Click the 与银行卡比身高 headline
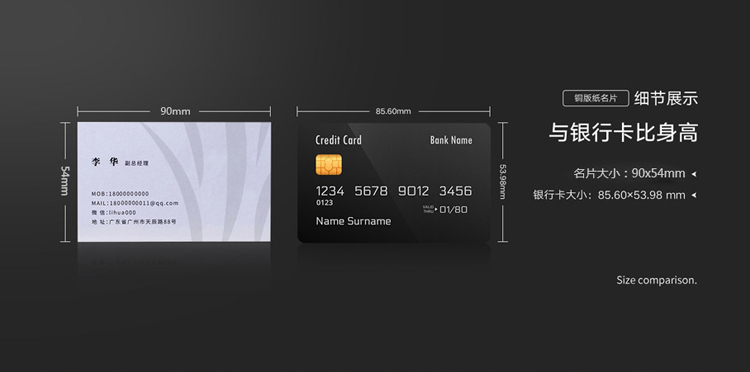This screenshot has width=750, height=372. point(623,132)
